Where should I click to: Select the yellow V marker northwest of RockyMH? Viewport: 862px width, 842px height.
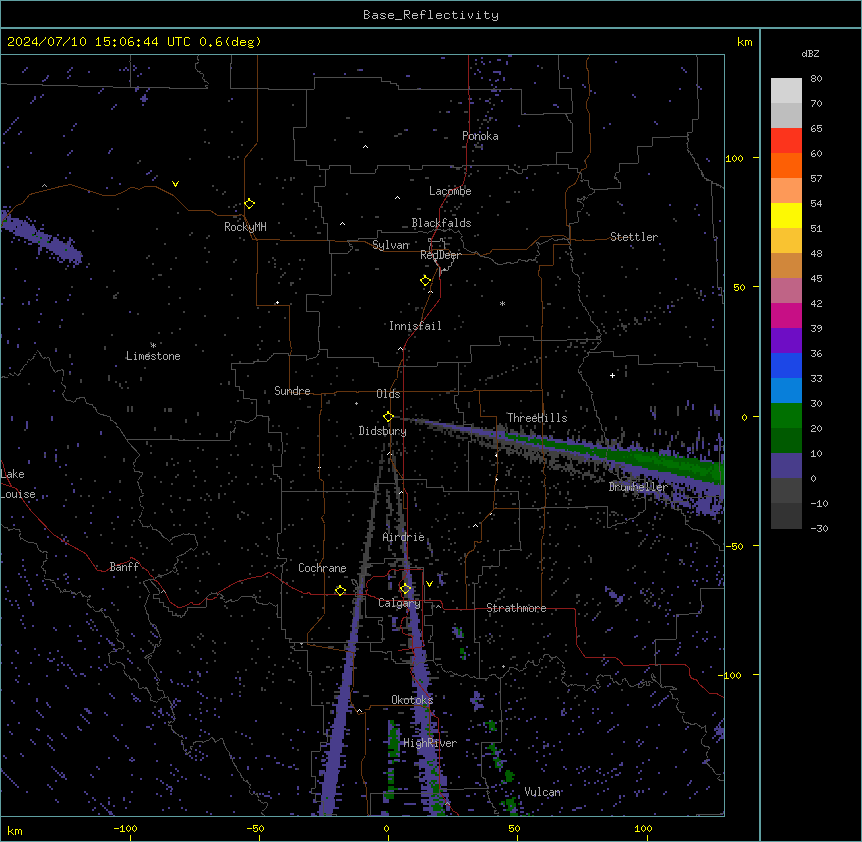[x=175, y=184]
